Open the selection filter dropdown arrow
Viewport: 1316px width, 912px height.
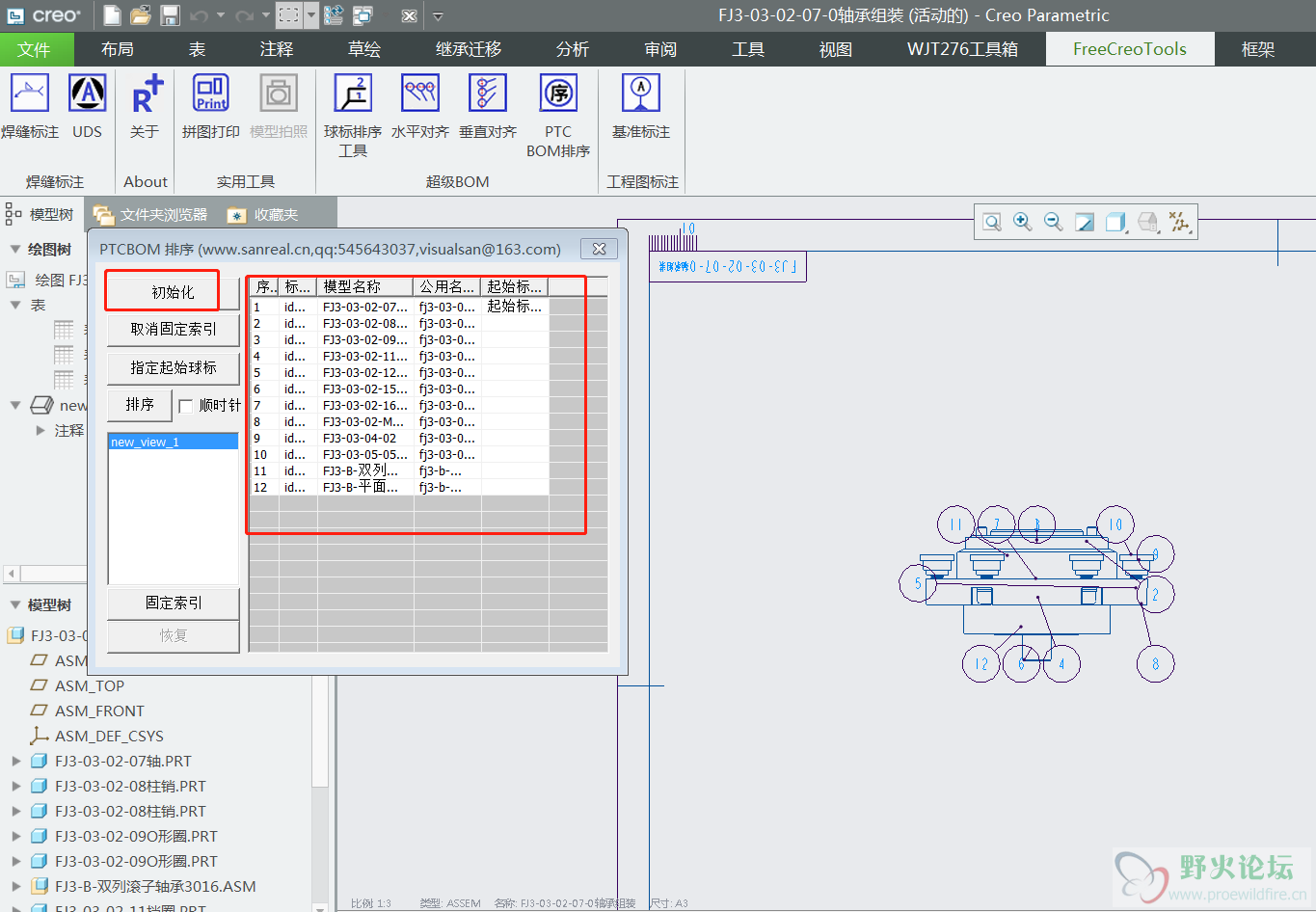click(x=310, y=15)
